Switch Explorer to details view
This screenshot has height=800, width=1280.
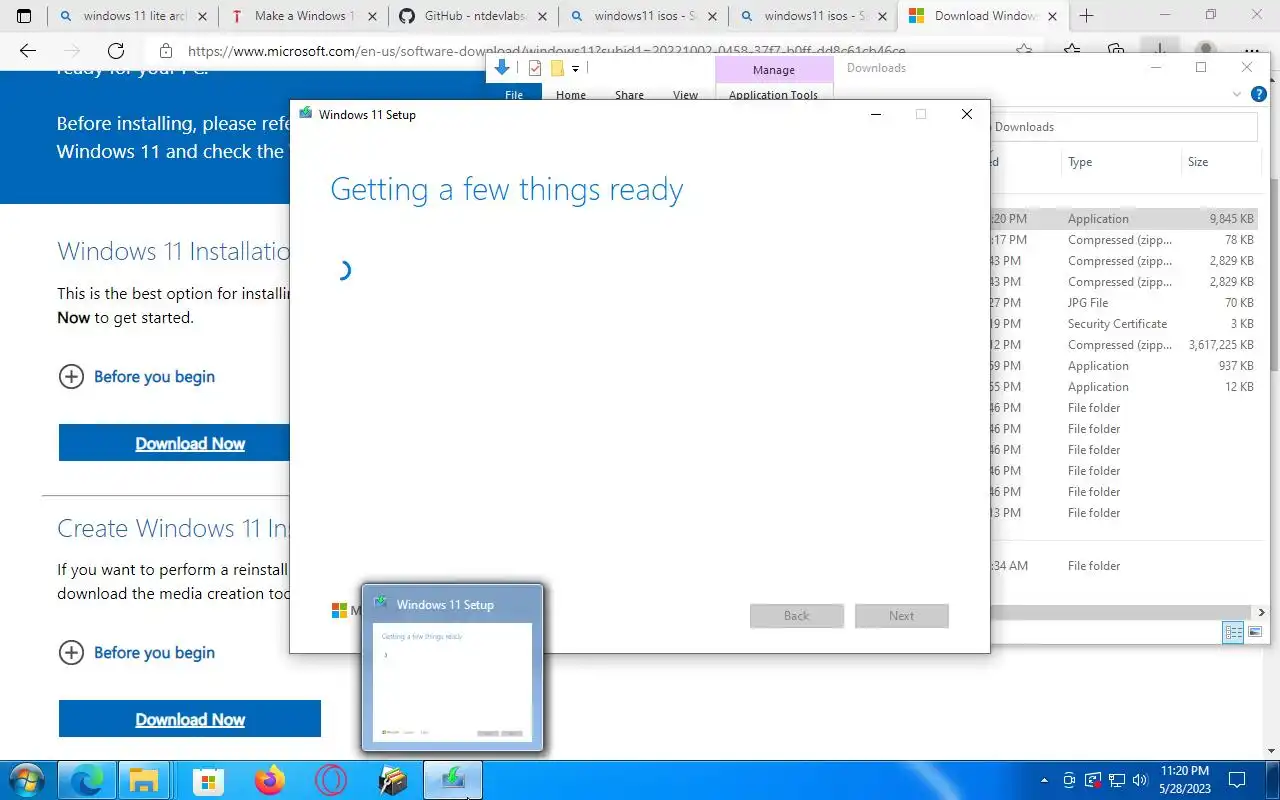[x=1234, y=632]
